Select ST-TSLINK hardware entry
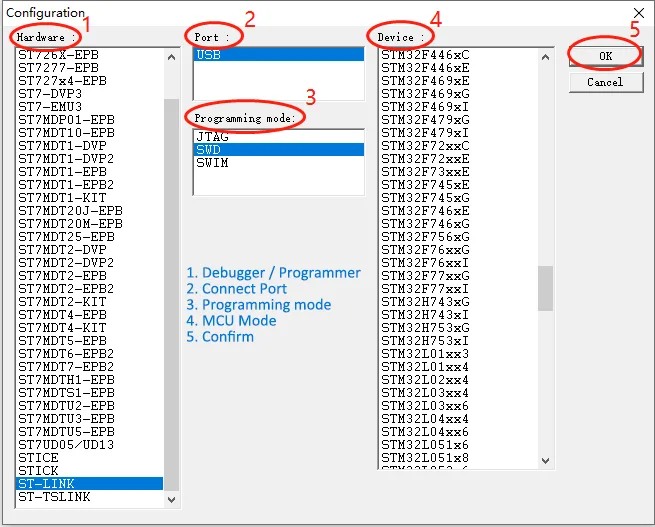The height and width of the screenshot is (527, 655). point(89,497)
